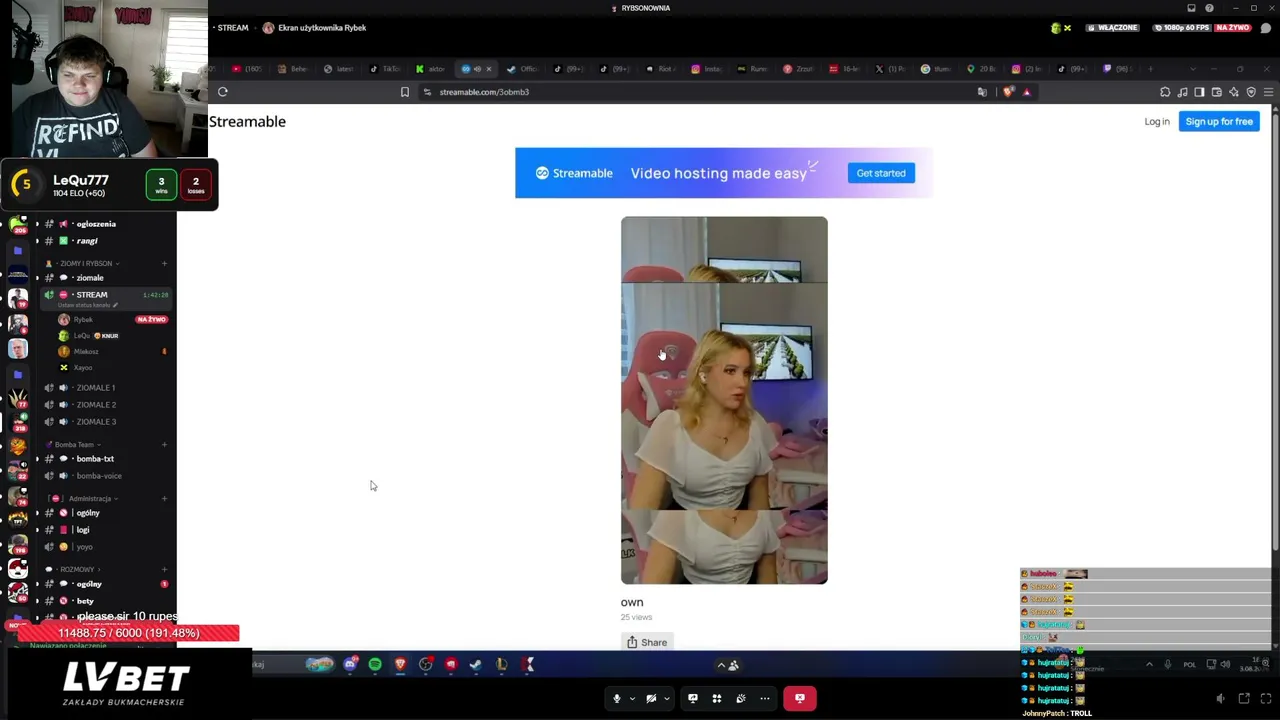Collapse the Bomba Team category
The height and width of the screenshot is (720, 1280).
click(75, 444)
